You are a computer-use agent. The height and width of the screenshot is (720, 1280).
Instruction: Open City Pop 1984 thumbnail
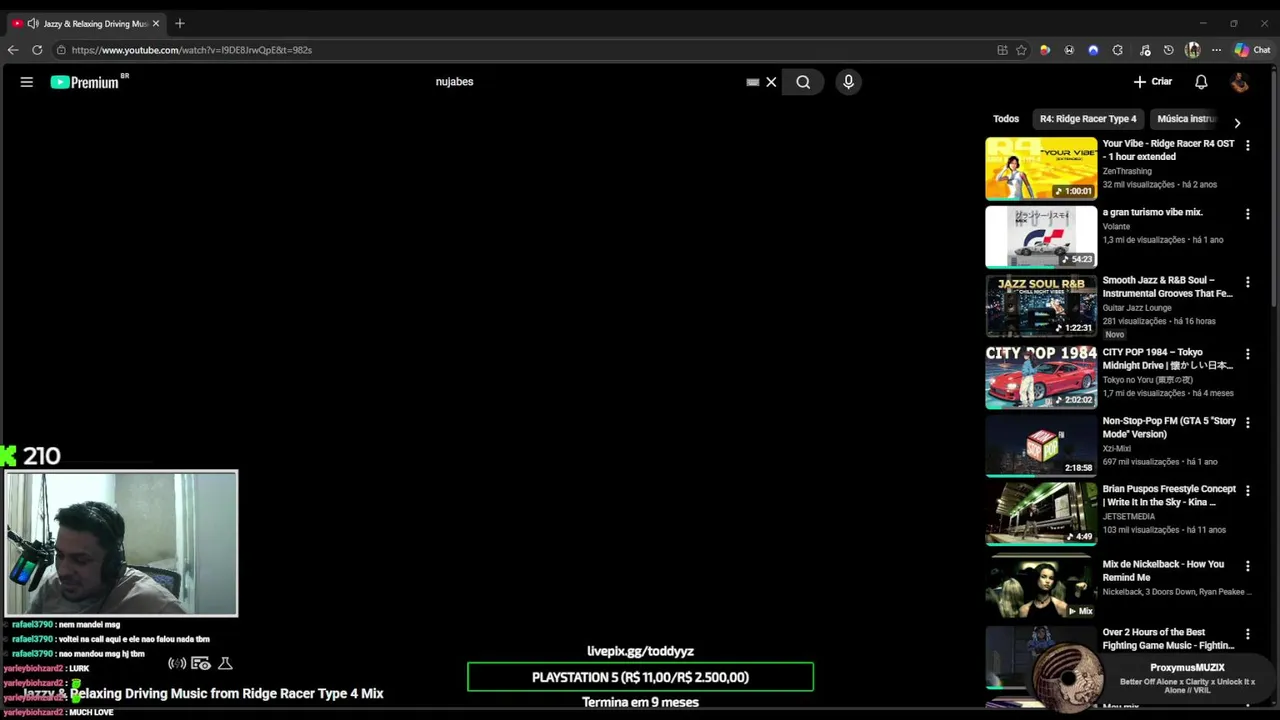point(1041,377)
